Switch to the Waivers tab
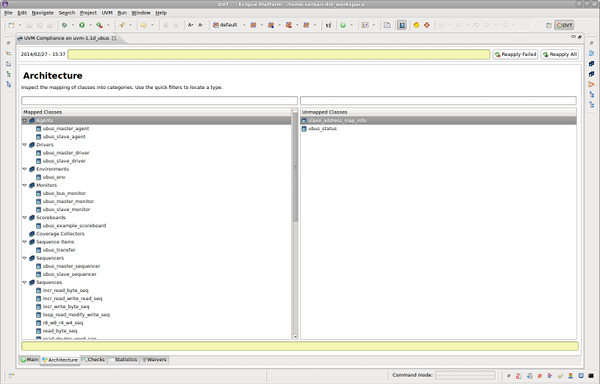The width and height of the screenshot is (600, 384). [154, 360]
